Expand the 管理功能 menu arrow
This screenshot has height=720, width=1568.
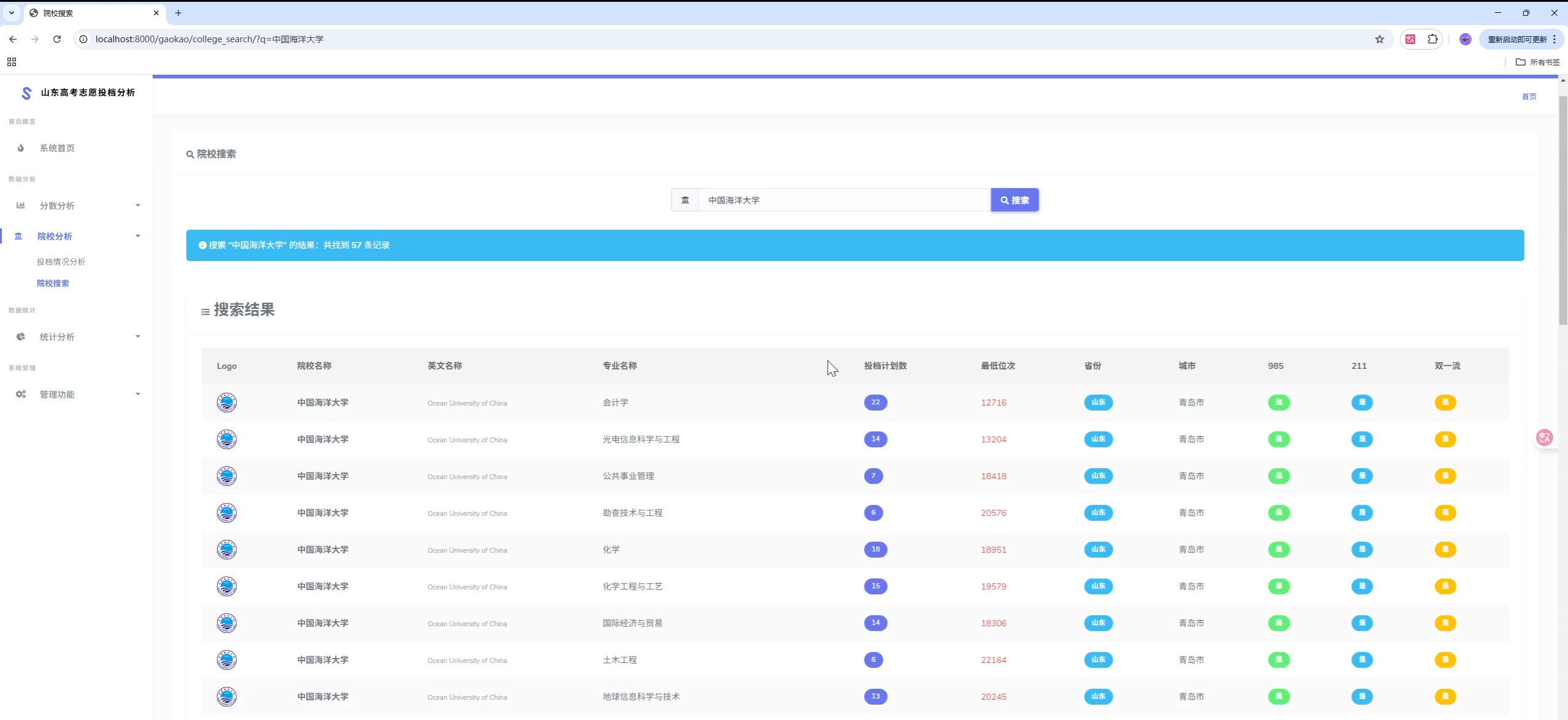pos(138,394)
